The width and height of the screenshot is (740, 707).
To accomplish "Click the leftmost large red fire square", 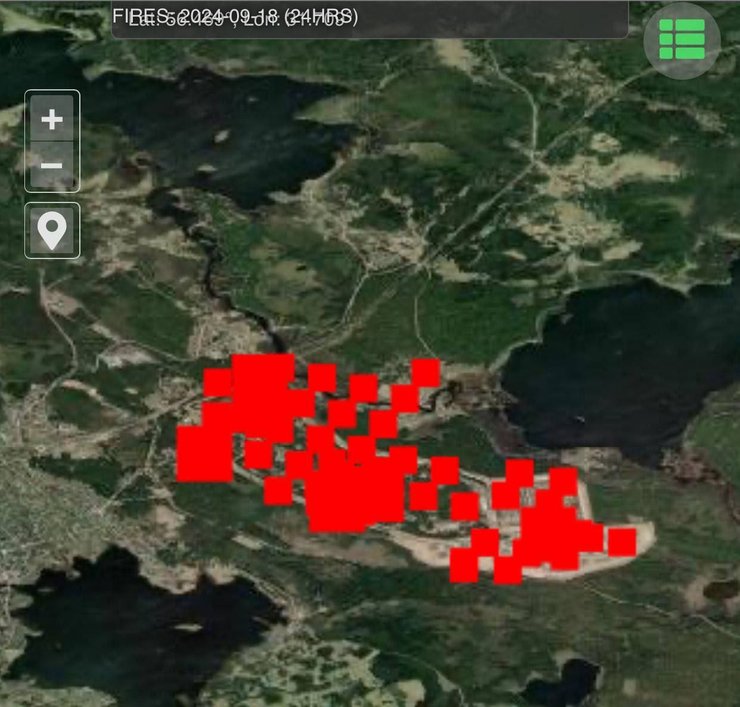I will 204,453.
